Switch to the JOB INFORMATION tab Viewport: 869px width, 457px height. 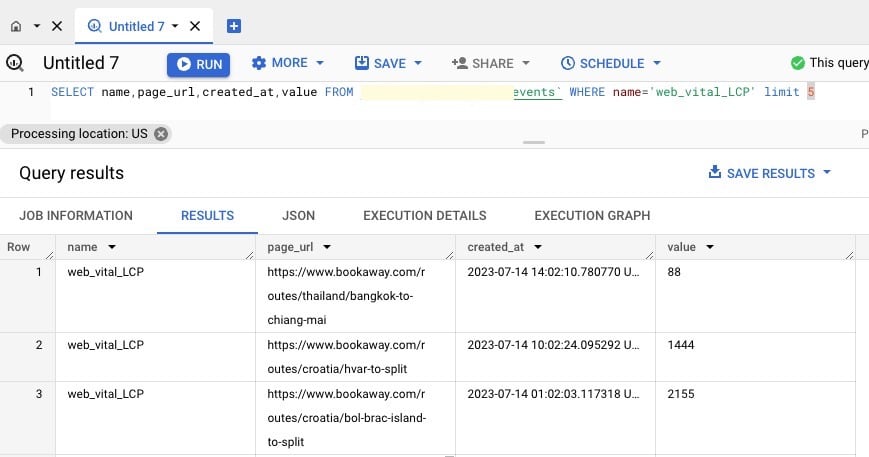point(76,215)
